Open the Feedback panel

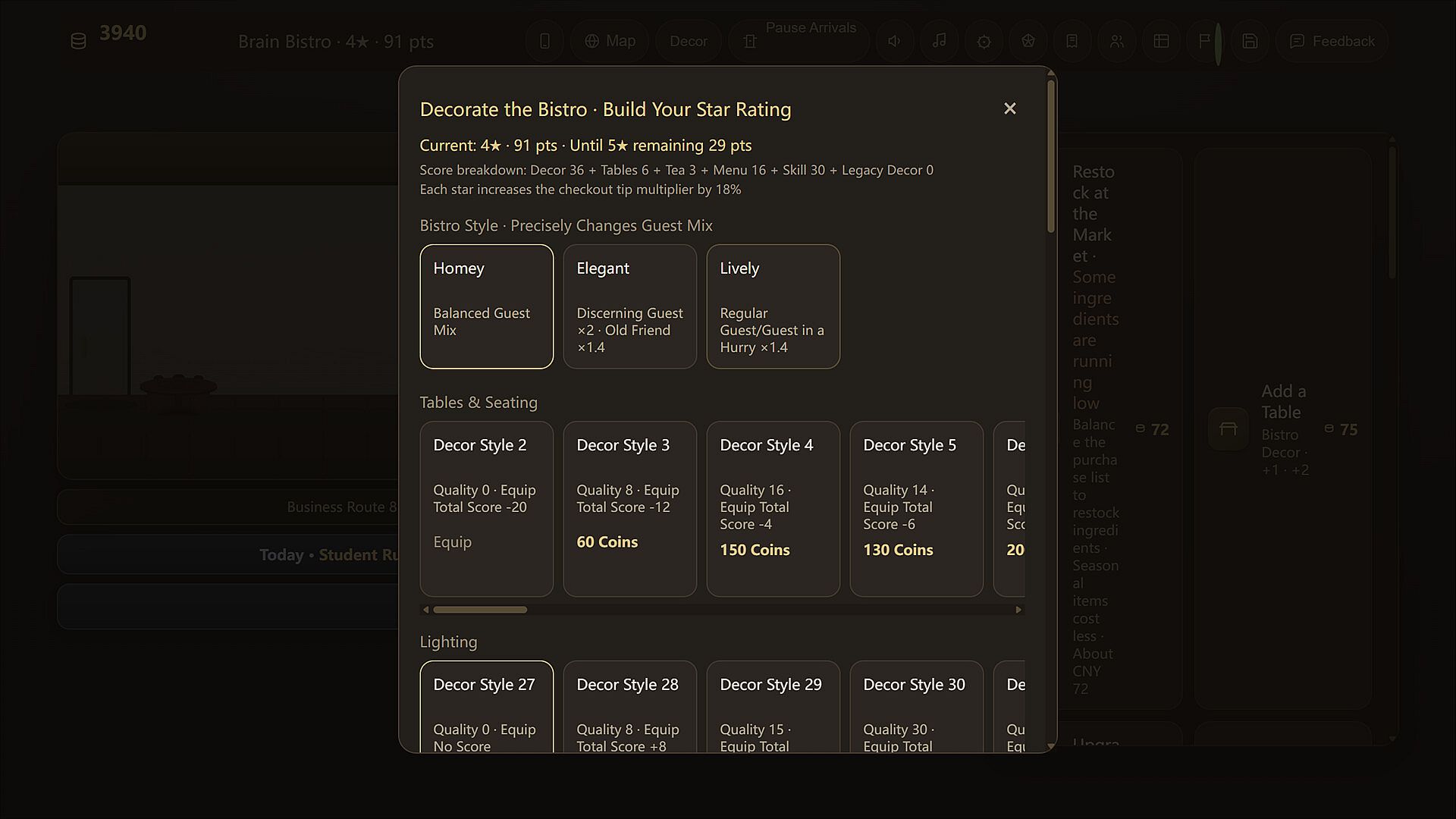(1332, 41)
